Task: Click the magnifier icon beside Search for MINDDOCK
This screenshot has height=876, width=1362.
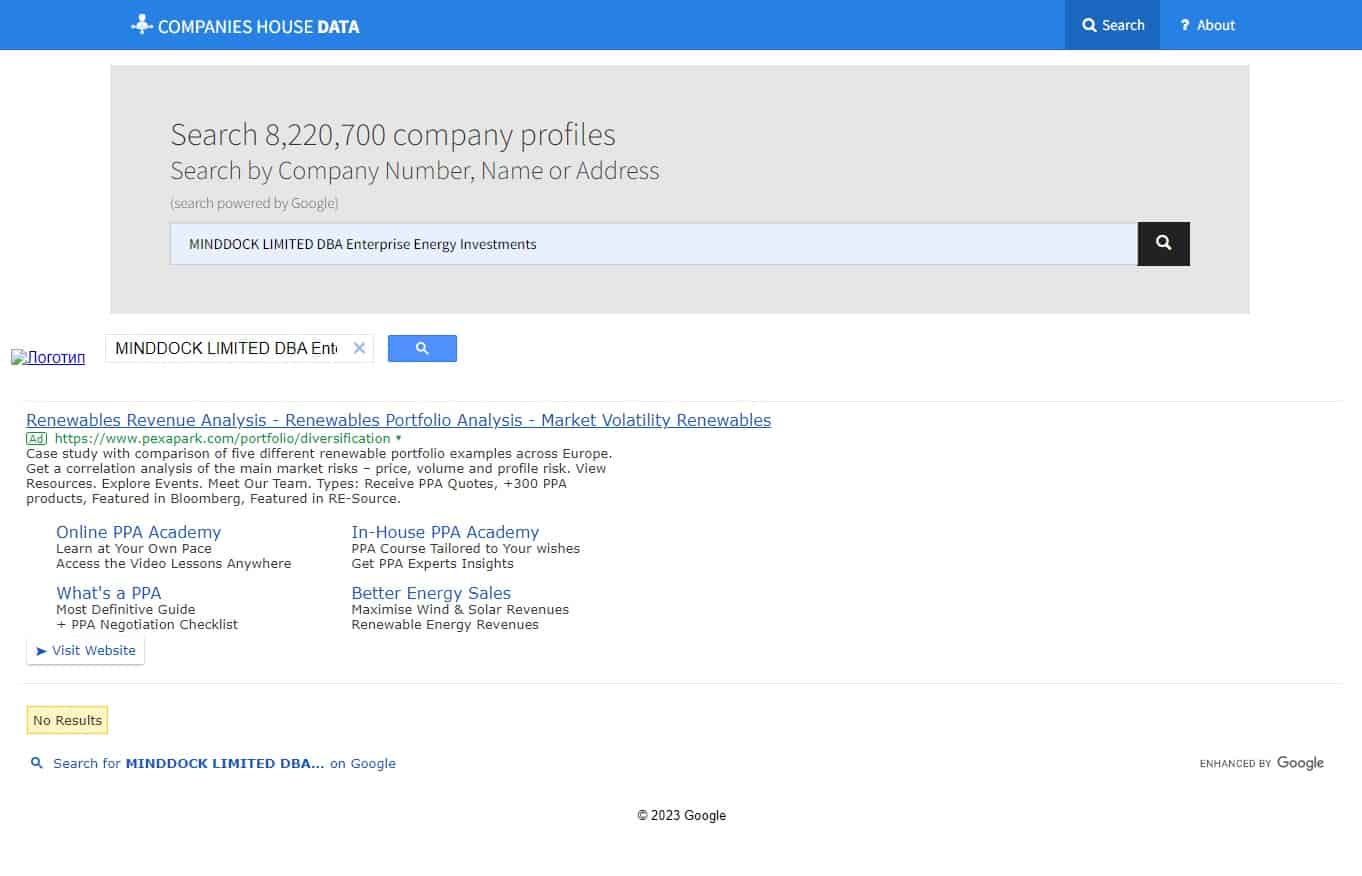Action: [37, 763]
